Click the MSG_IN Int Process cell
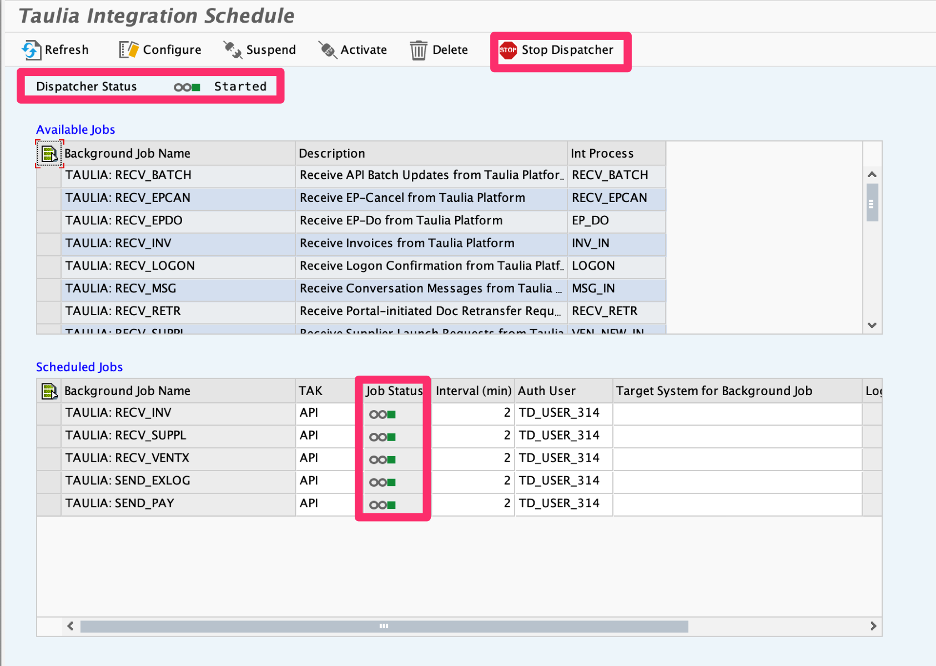 click(x=616, y=289)
